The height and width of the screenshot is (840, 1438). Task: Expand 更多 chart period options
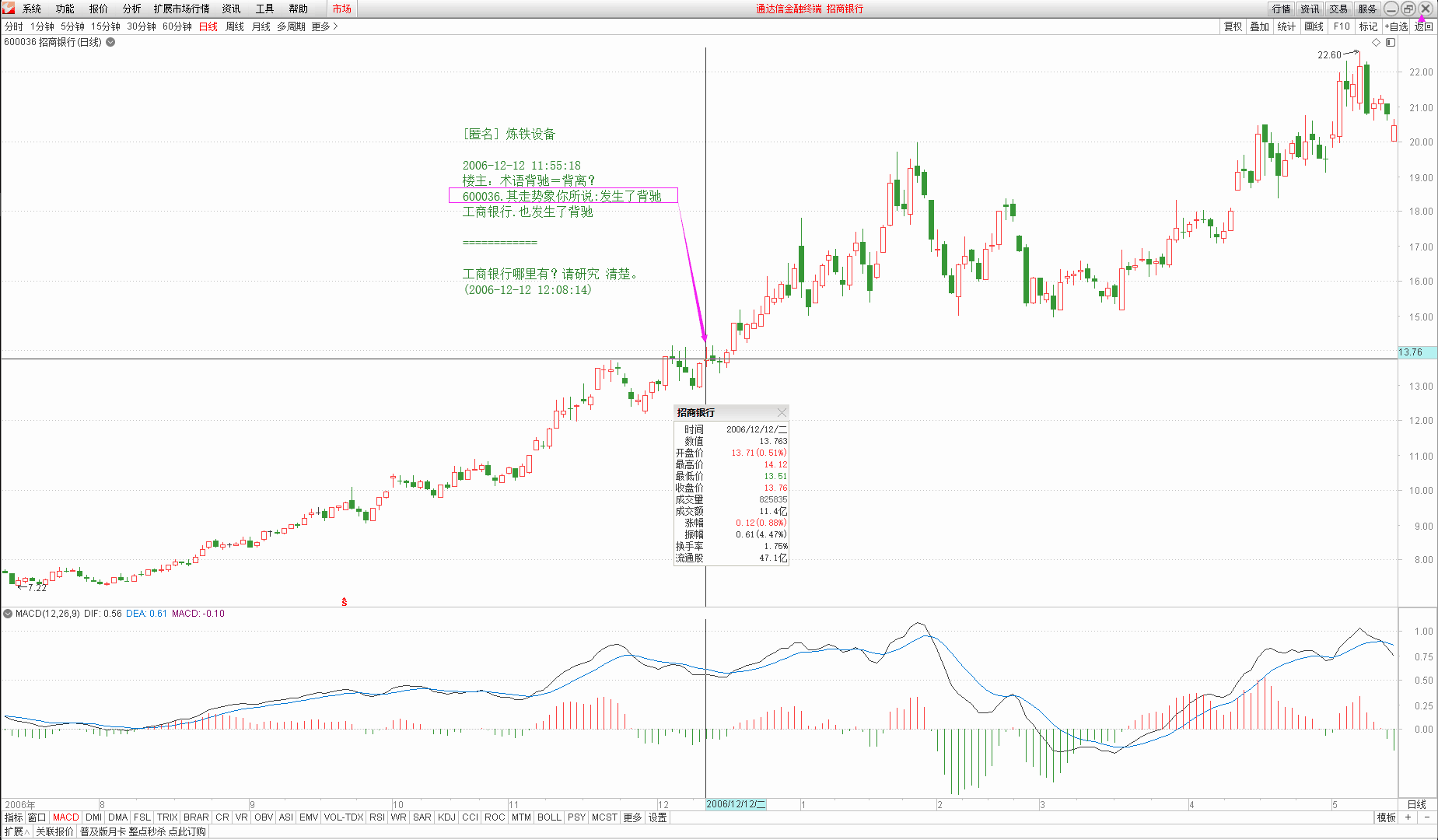[x=324, y=26]
